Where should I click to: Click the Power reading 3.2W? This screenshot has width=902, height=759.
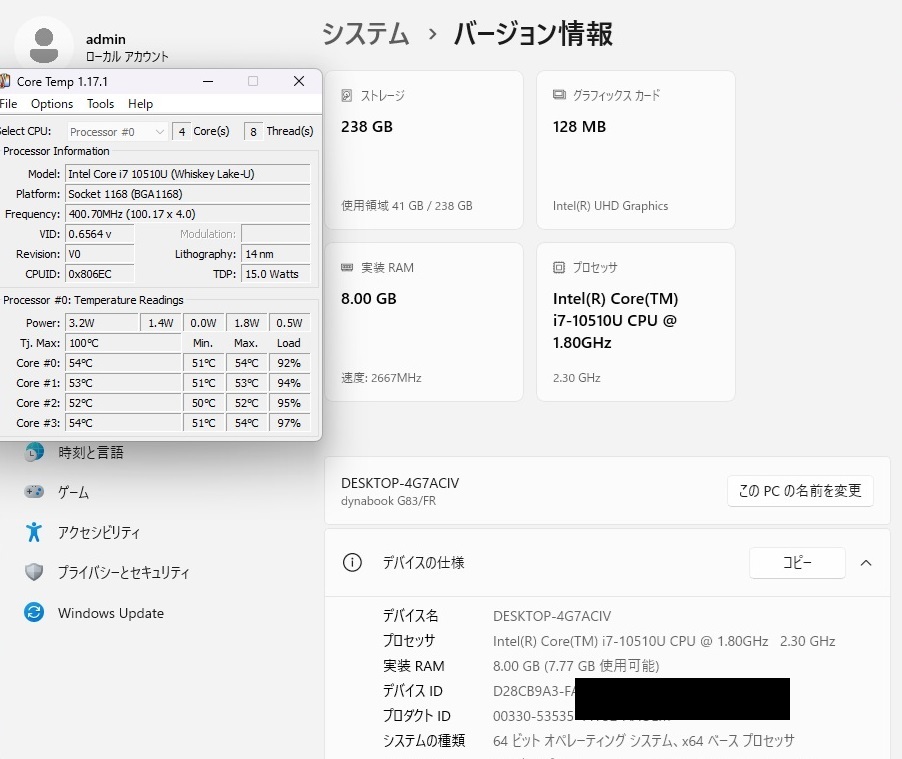click(102, 323)
